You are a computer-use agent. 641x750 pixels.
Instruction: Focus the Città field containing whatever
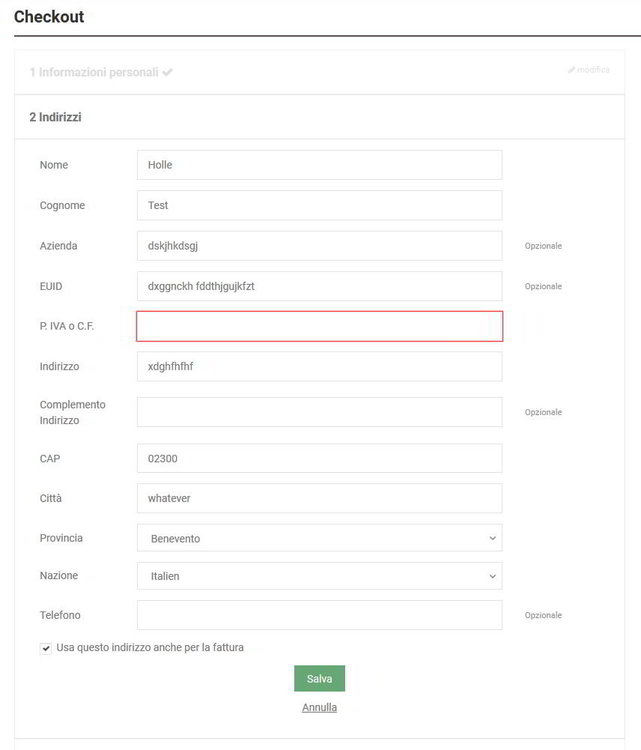pos(319,498)
